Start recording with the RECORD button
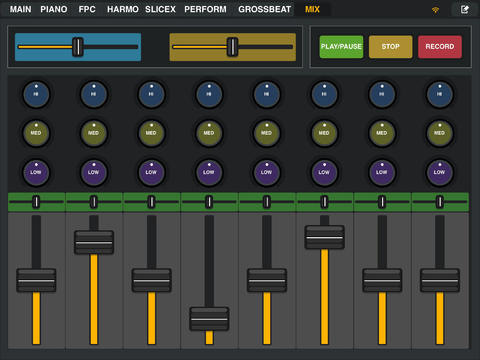The image size is (480, 360). (x=440, y=47)
